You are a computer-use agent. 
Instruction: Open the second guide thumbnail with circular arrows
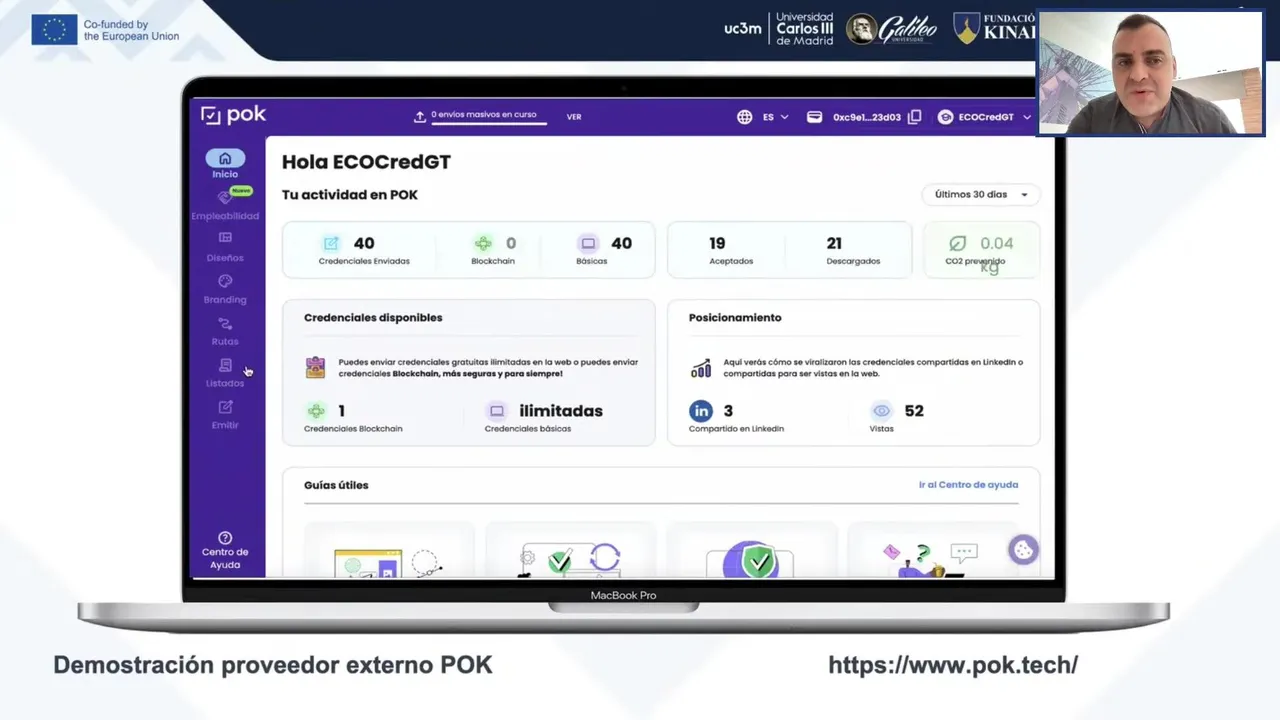coord(570,550)
